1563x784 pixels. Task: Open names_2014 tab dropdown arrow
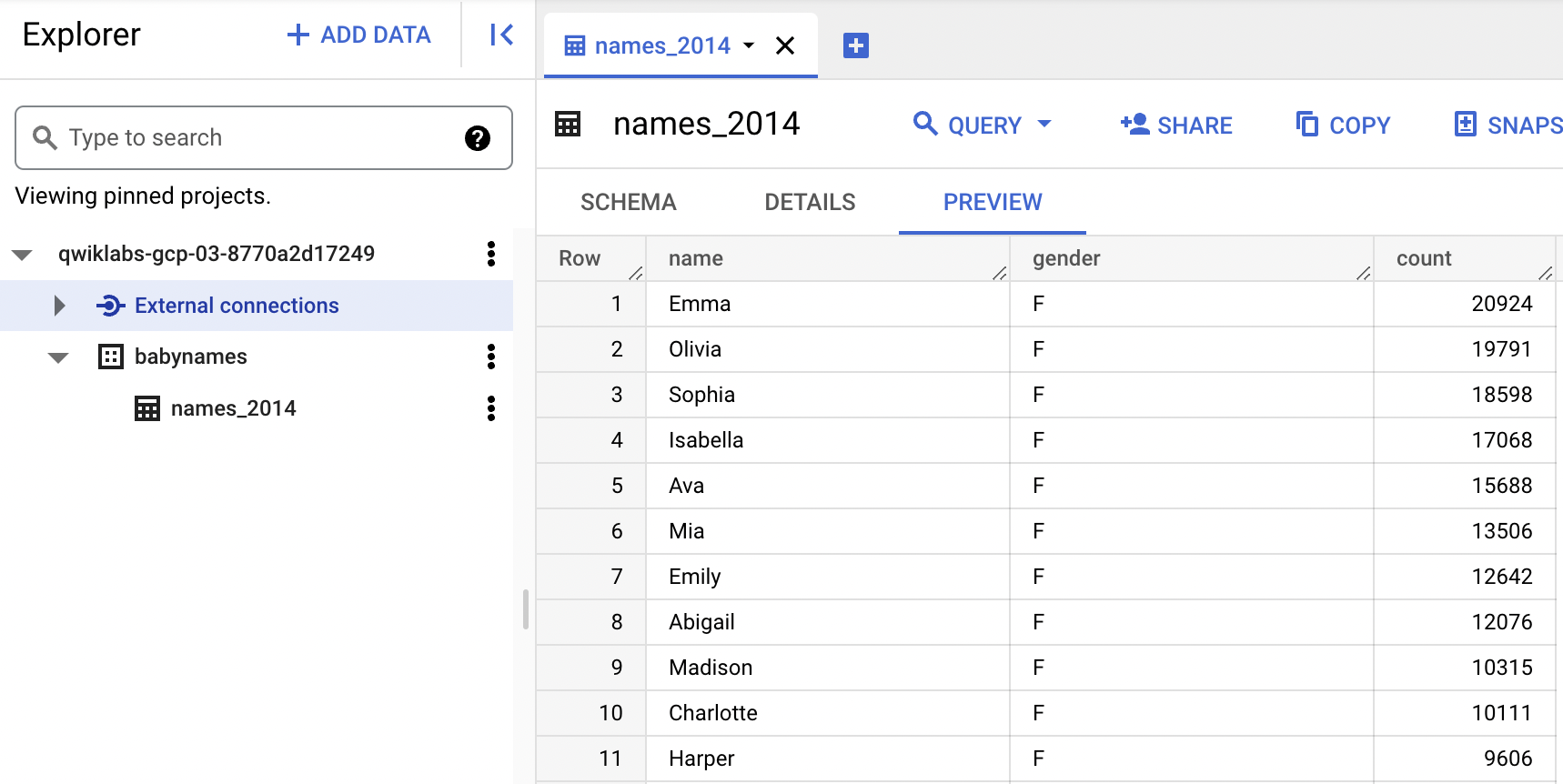click(749, 45)
